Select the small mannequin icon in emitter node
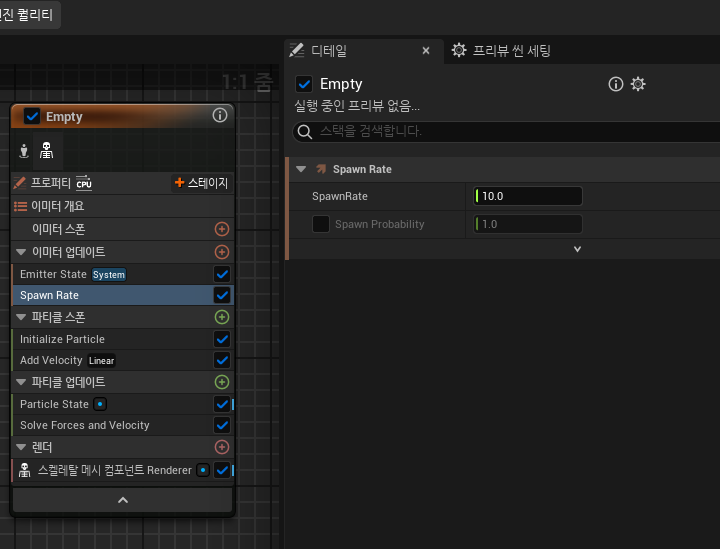The height and width of the screenshot is (549, 720). (24, 151)
